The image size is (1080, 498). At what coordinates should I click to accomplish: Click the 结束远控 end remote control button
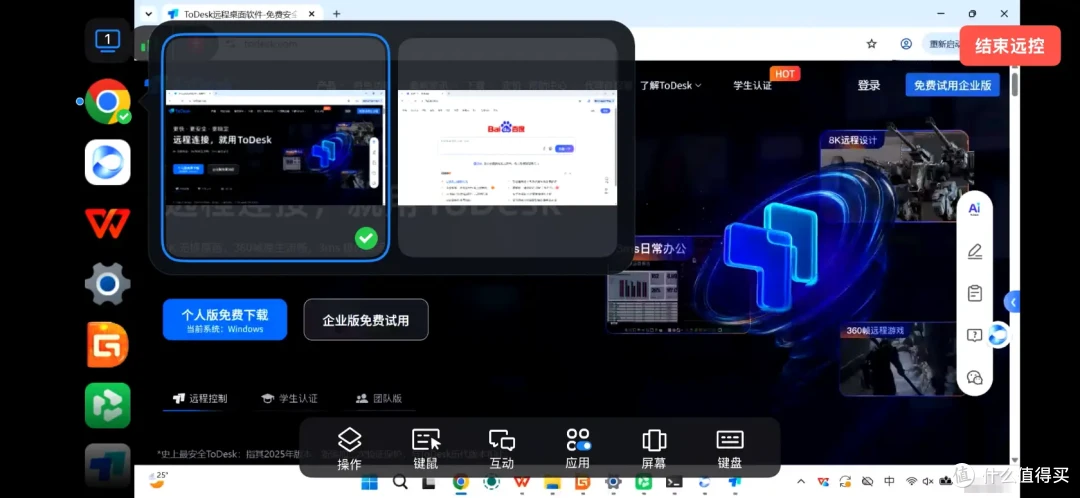click(x=1010, y=45)
